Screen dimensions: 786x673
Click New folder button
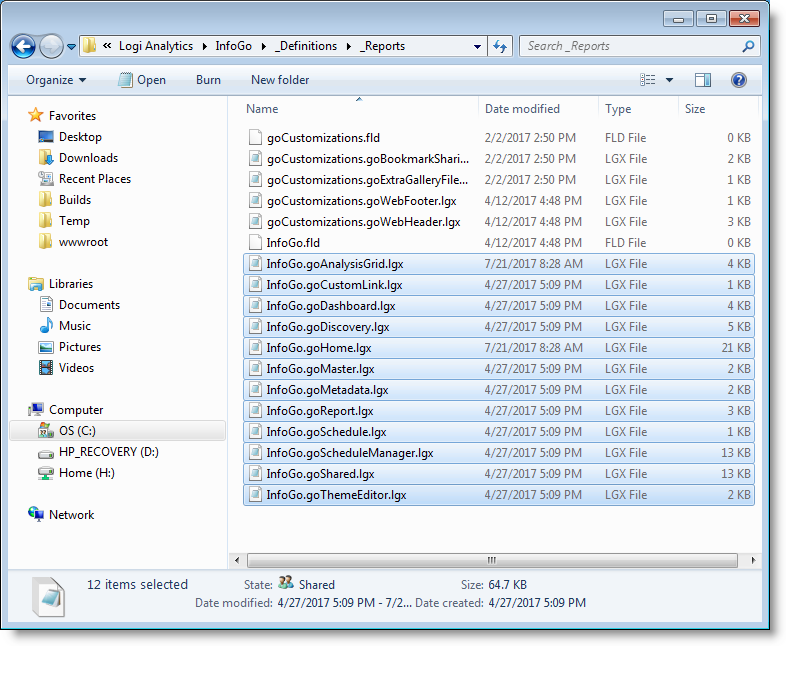280,80
